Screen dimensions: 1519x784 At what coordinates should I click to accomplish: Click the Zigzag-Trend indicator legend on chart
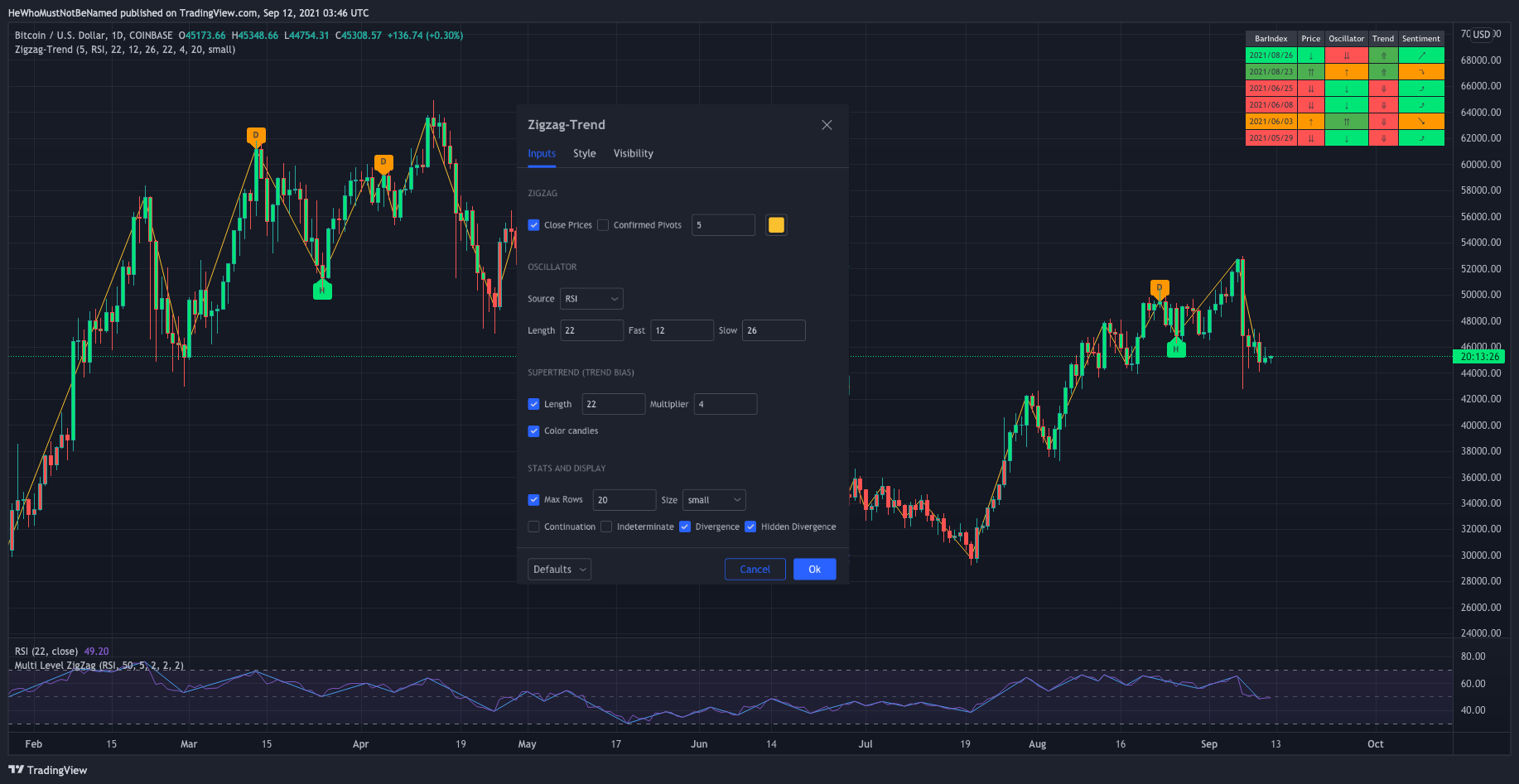pyautogui.click(x=125, y=50)
